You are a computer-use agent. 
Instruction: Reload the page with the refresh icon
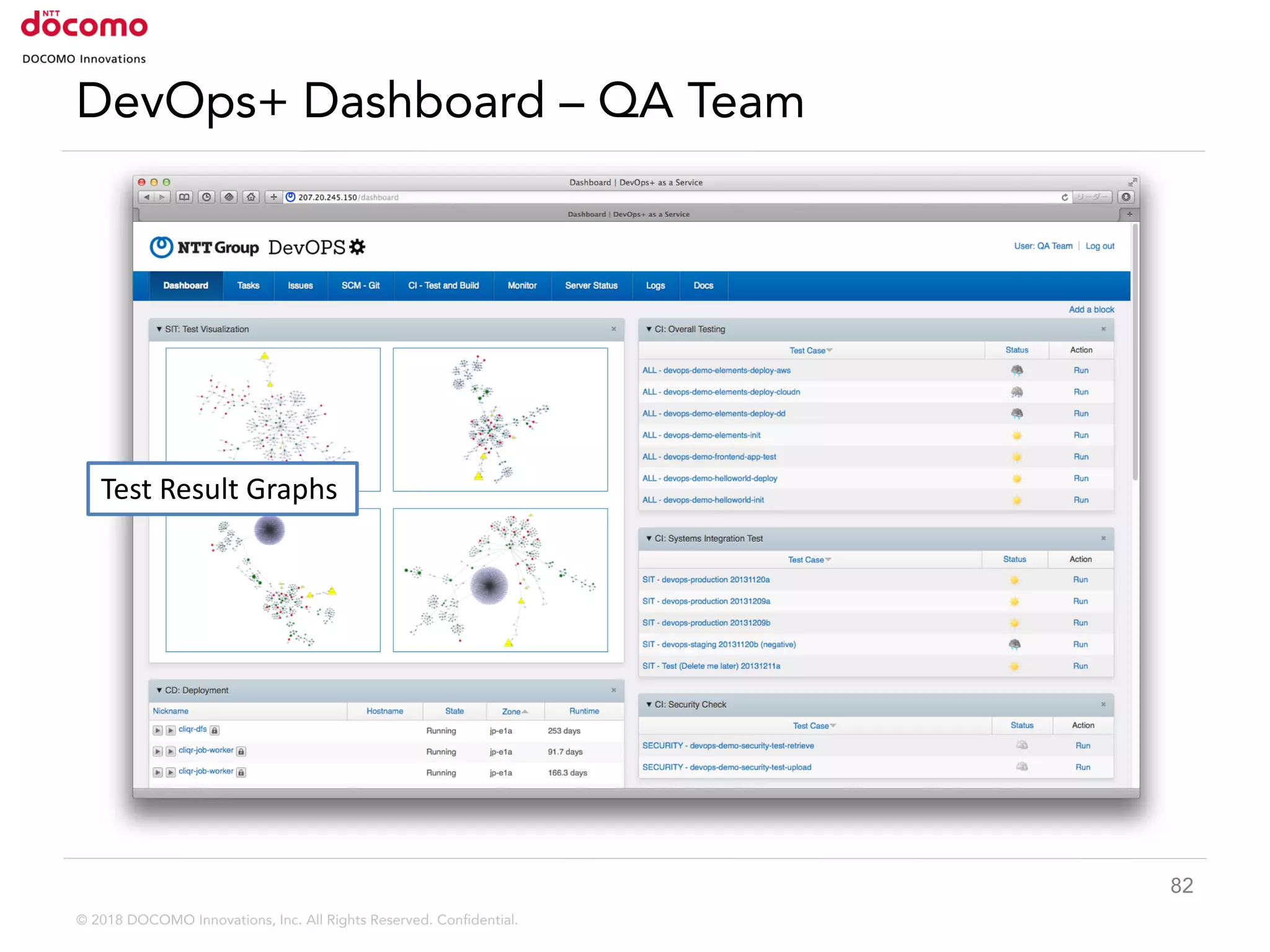point(1065,197)
